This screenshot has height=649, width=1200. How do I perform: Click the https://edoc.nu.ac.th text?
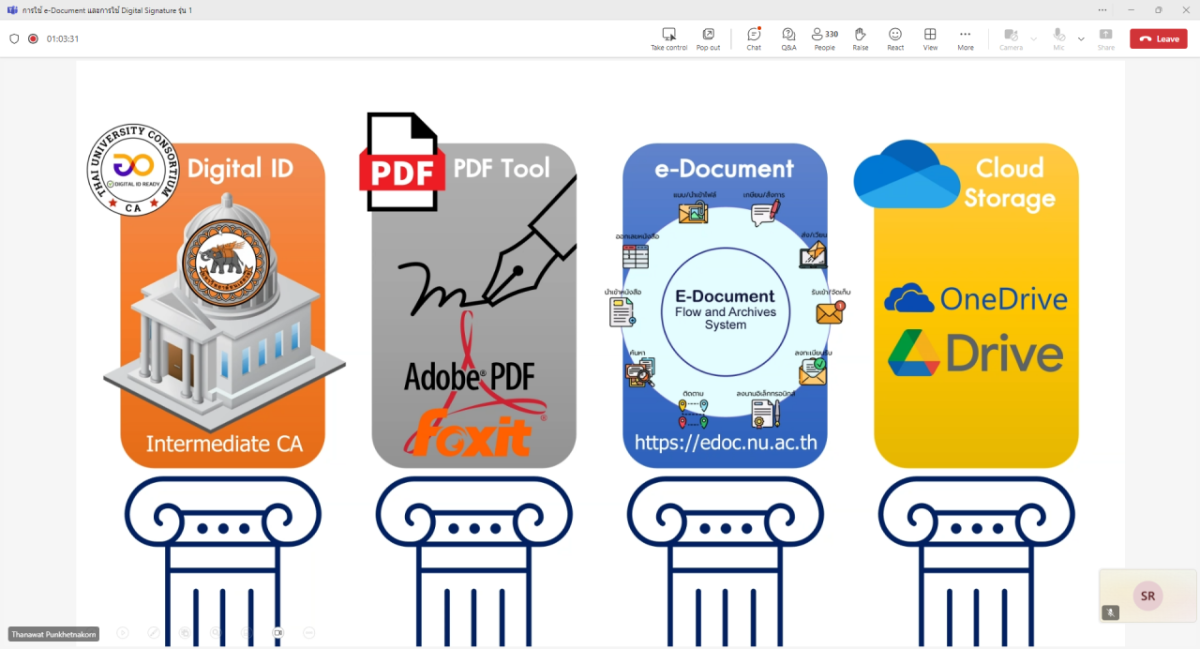coord(726,442)
